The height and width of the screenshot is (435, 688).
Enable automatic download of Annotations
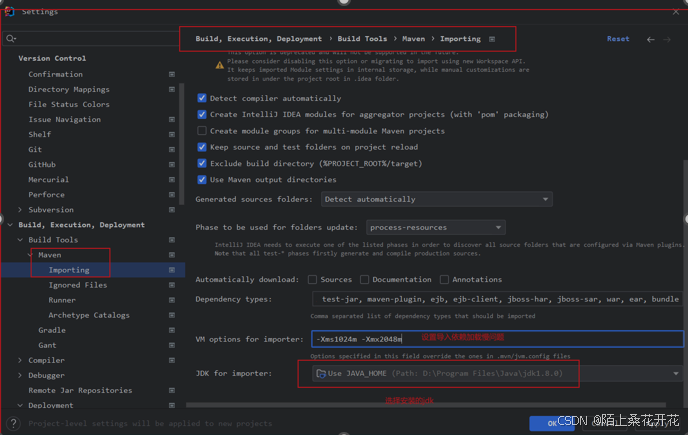pyautogui.click(x=444, y=280)
